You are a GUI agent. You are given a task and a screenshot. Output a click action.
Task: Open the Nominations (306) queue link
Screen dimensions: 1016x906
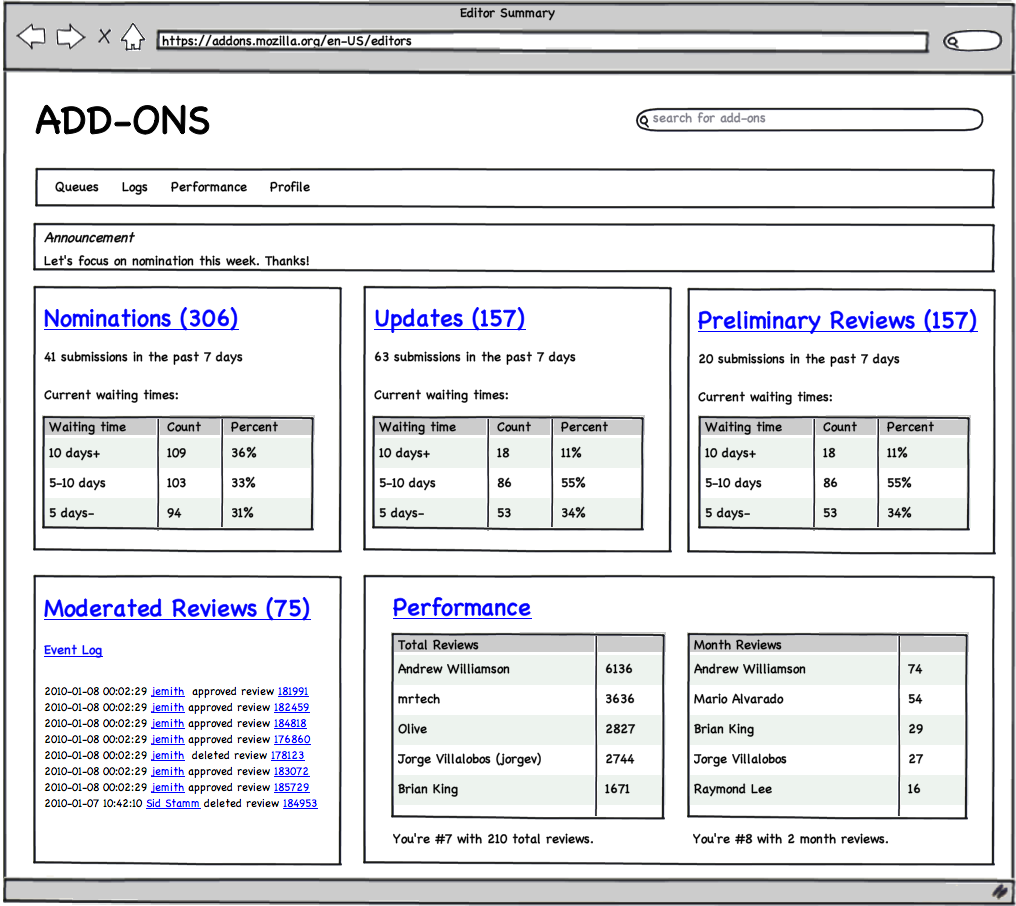coord(141,318)
